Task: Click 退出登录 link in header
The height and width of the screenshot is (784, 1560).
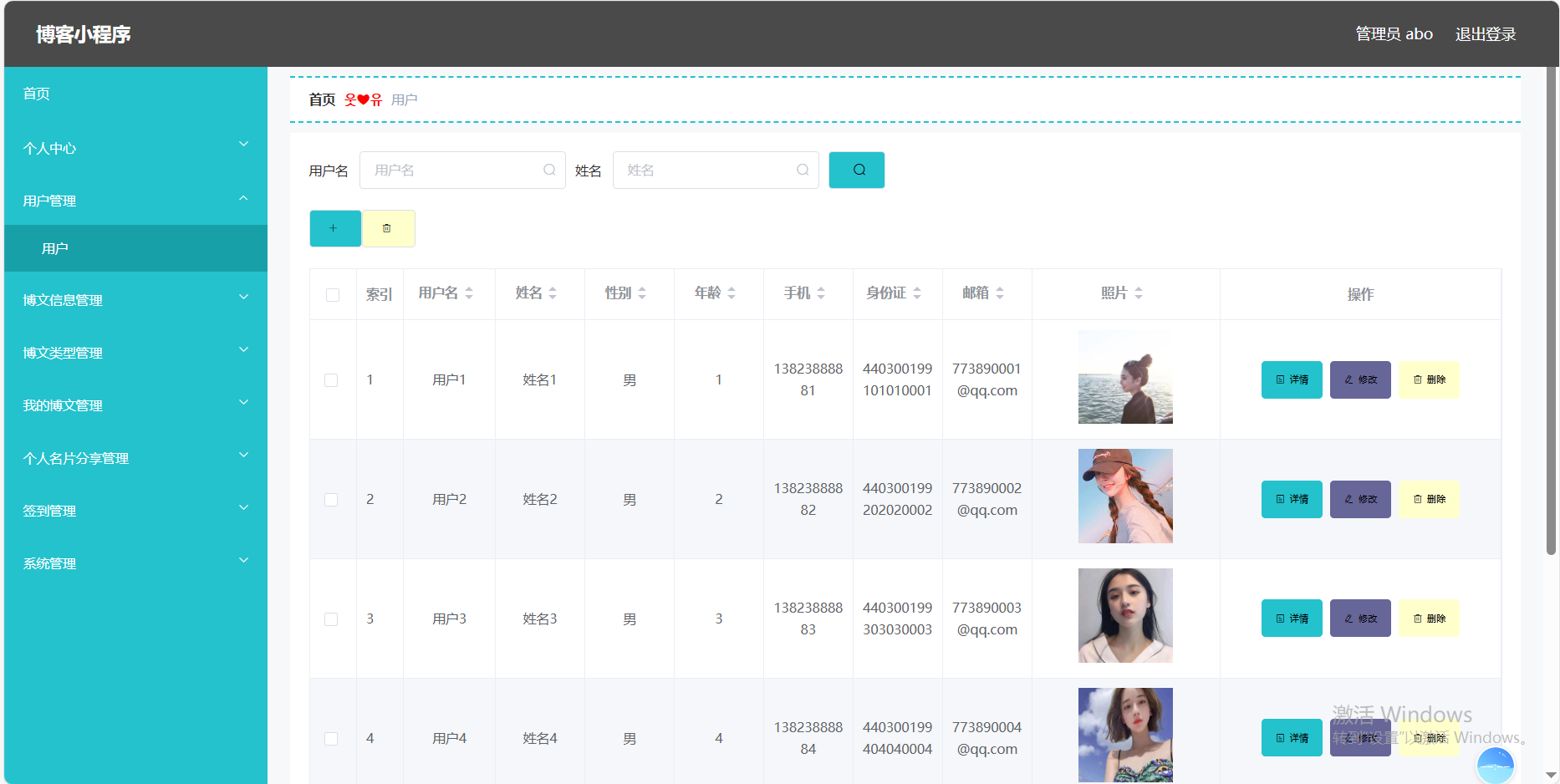Action: point(1486,34)
